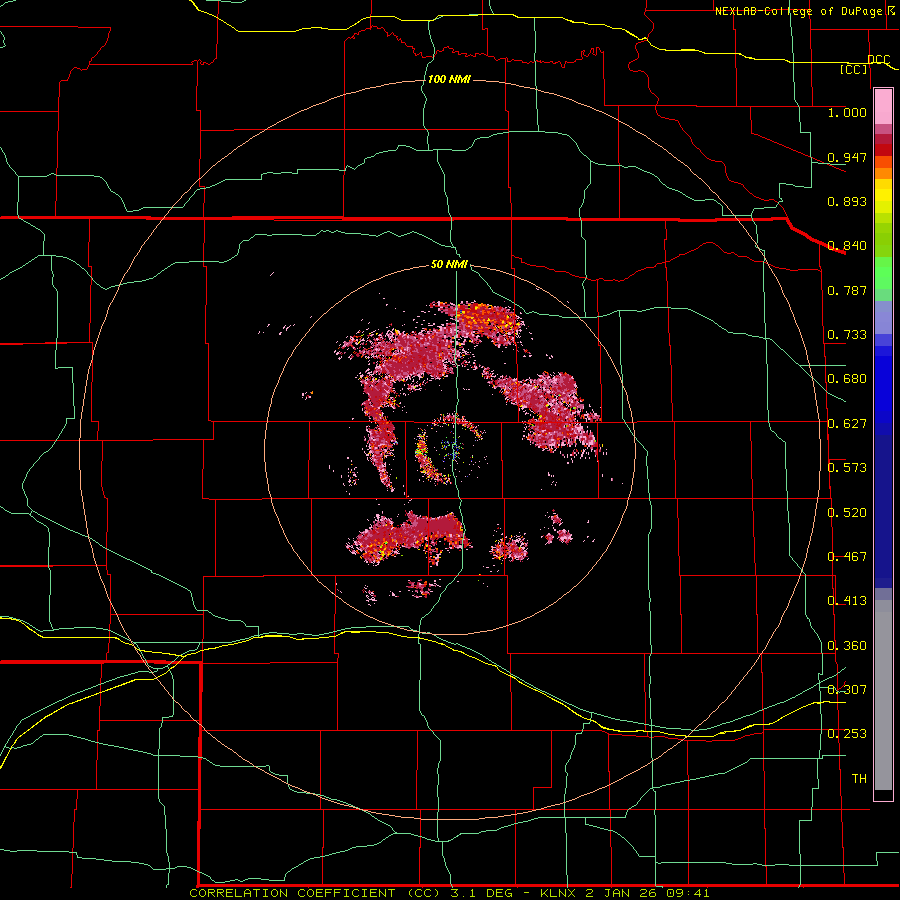Click the 0.253 scale value
The width and height of the screenshot is (900, 900).
(x=847, y=734)
